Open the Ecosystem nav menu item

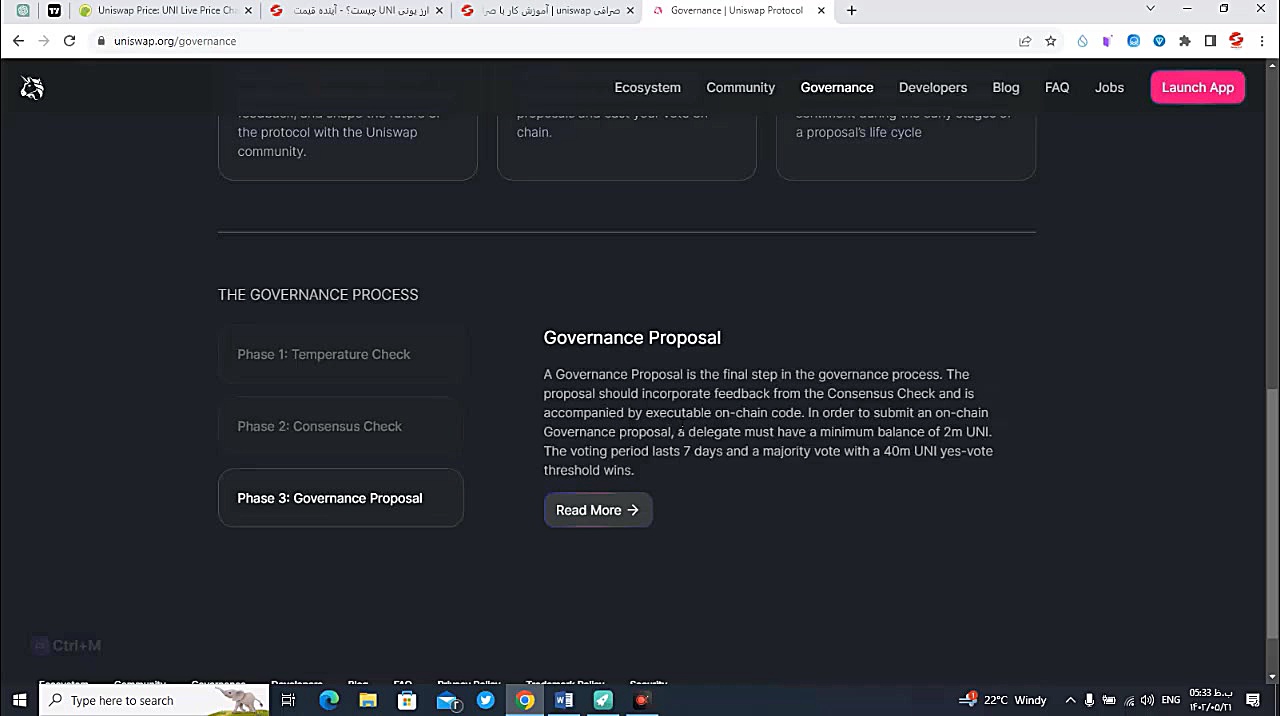click(647, 88)
